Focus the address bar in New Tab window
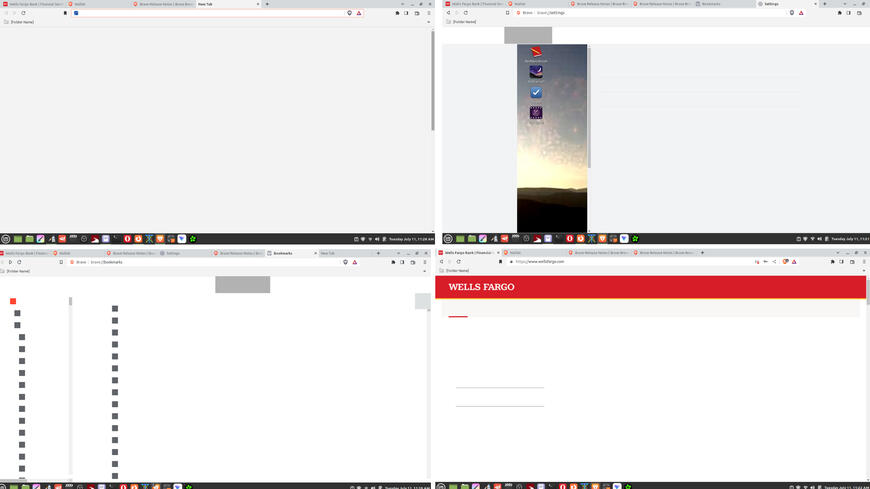This screenshot has height=489, width=870. pyautogui.click(x=200, y=13)
